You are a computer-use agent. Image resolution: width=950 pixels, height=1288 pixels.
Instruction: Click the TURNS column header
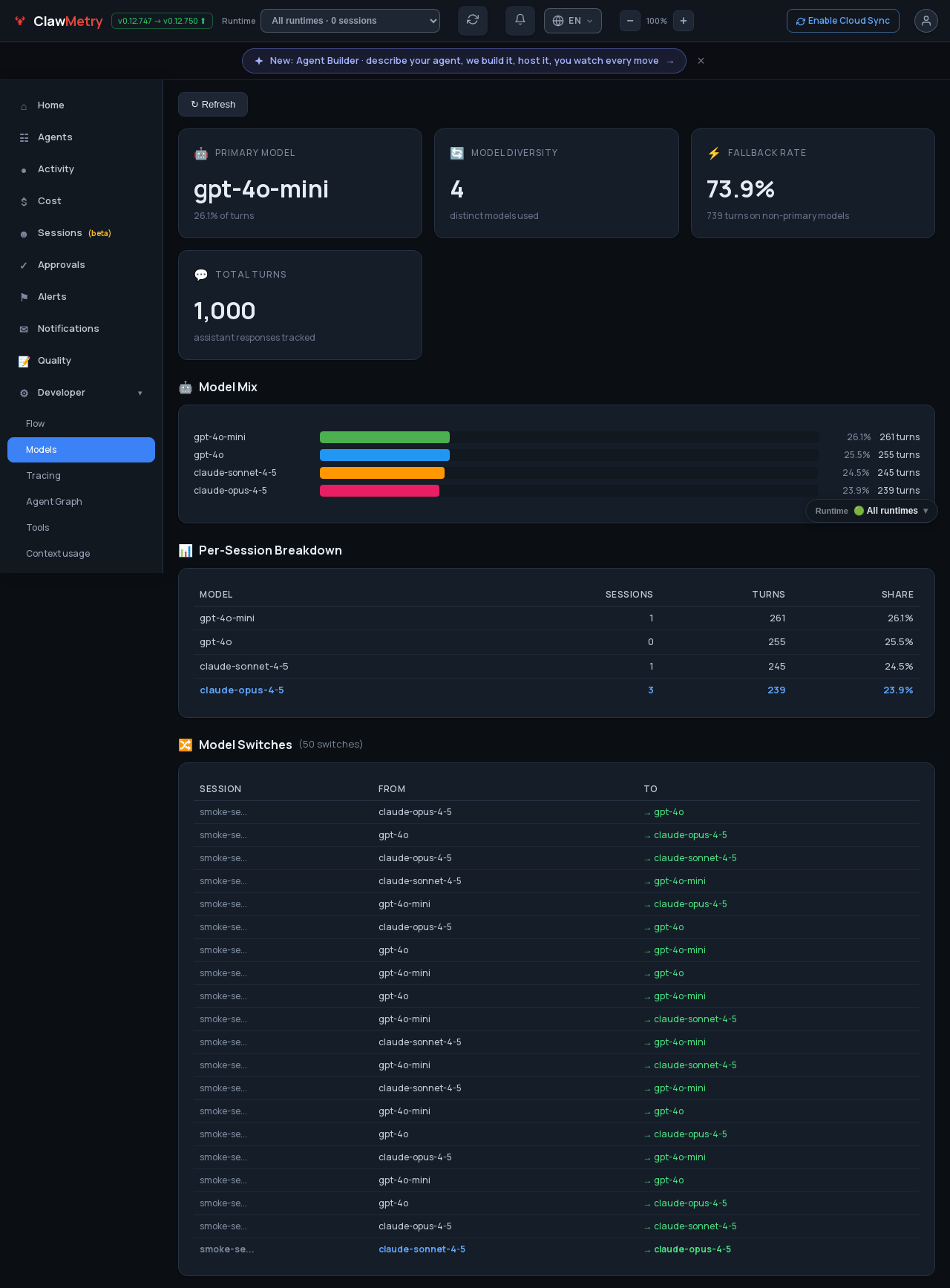click(x=768, y=595)
